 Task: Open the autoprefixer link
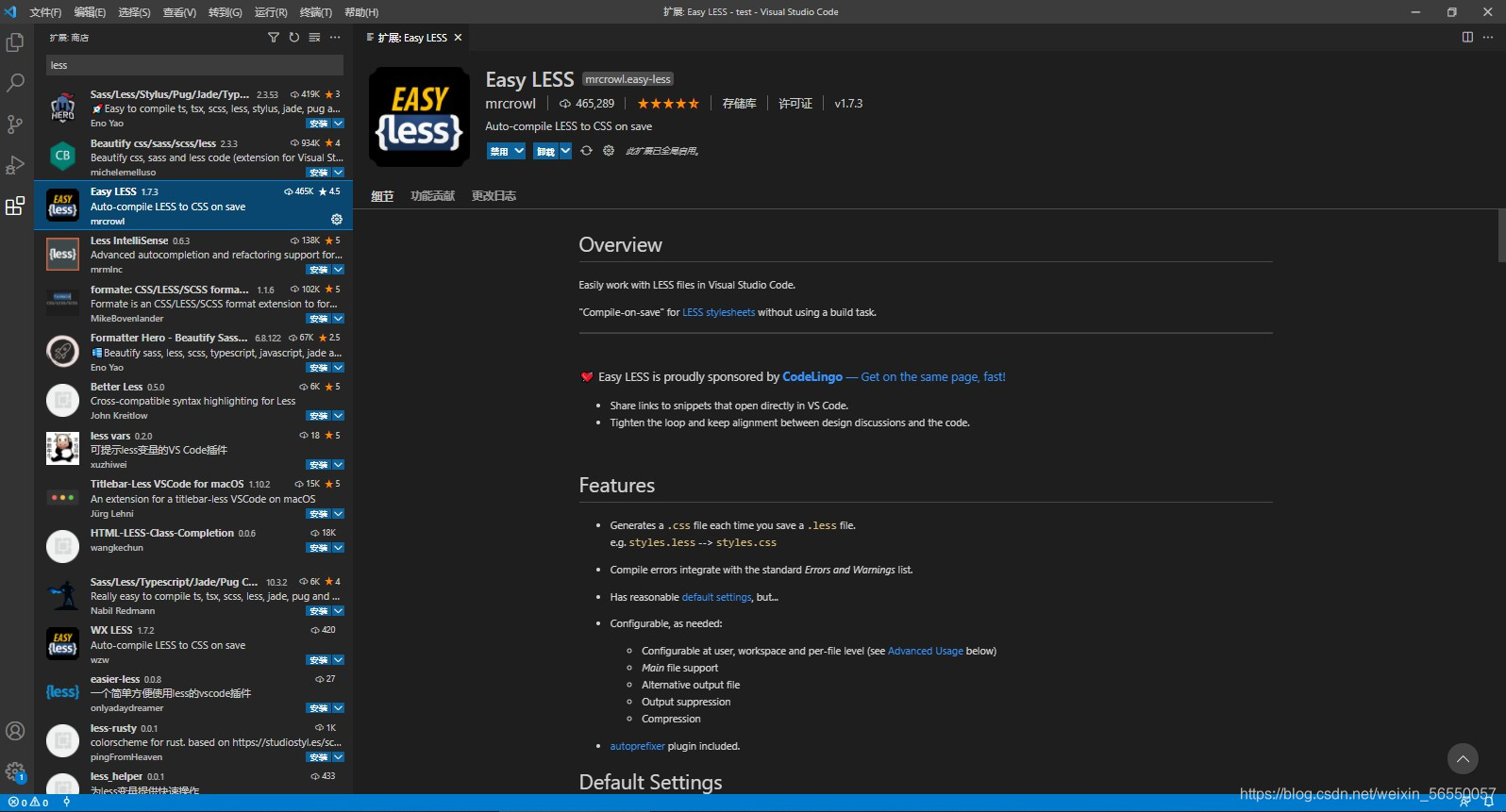pos(637,746)
